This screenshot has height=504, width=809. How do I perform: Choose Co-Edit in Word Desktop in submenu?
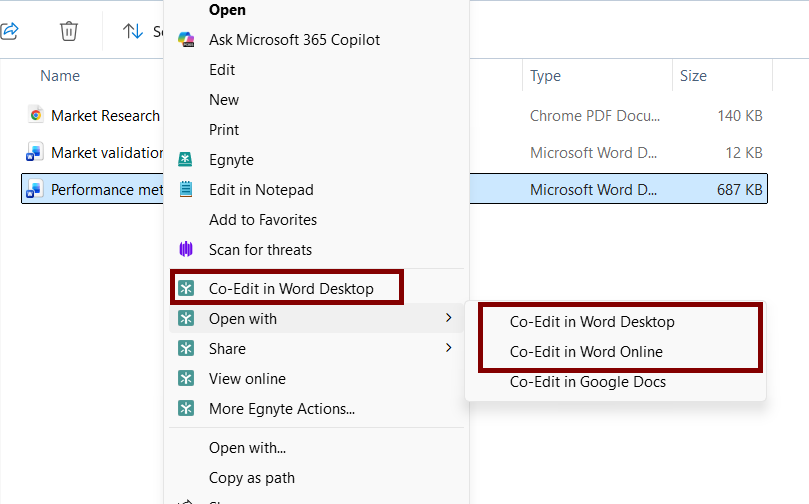click(592, 321)
